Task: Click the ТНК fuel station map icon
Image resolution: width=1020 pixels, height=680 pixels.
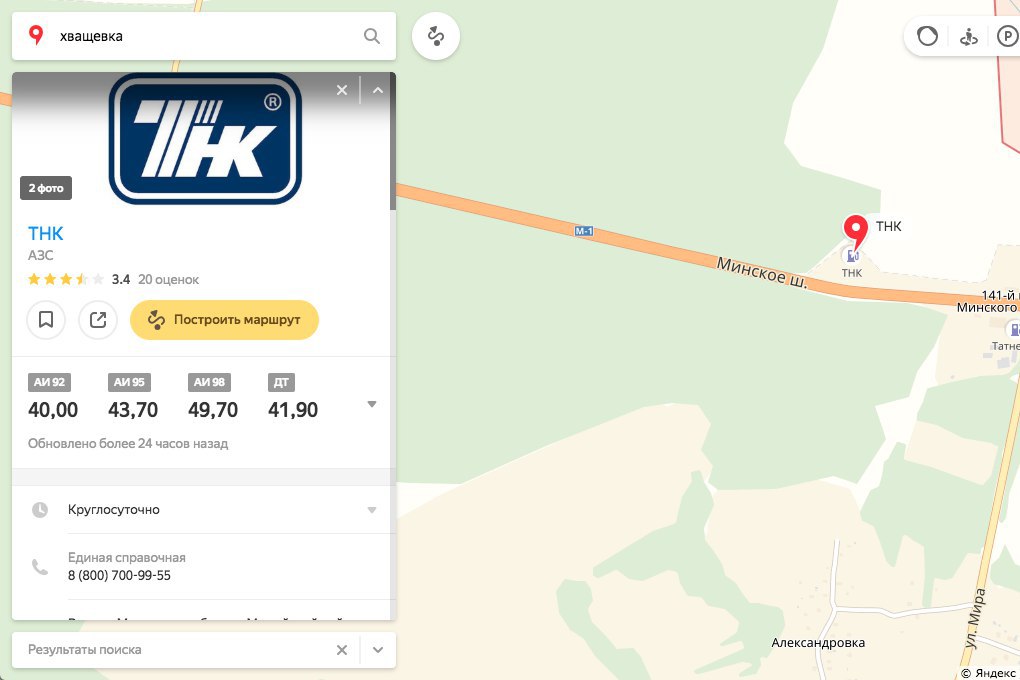Action: coord(852,256)
